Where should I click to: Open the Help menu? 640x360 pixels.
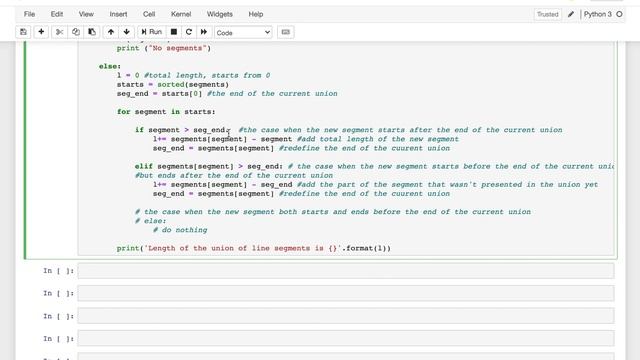(x=256, y=14)
